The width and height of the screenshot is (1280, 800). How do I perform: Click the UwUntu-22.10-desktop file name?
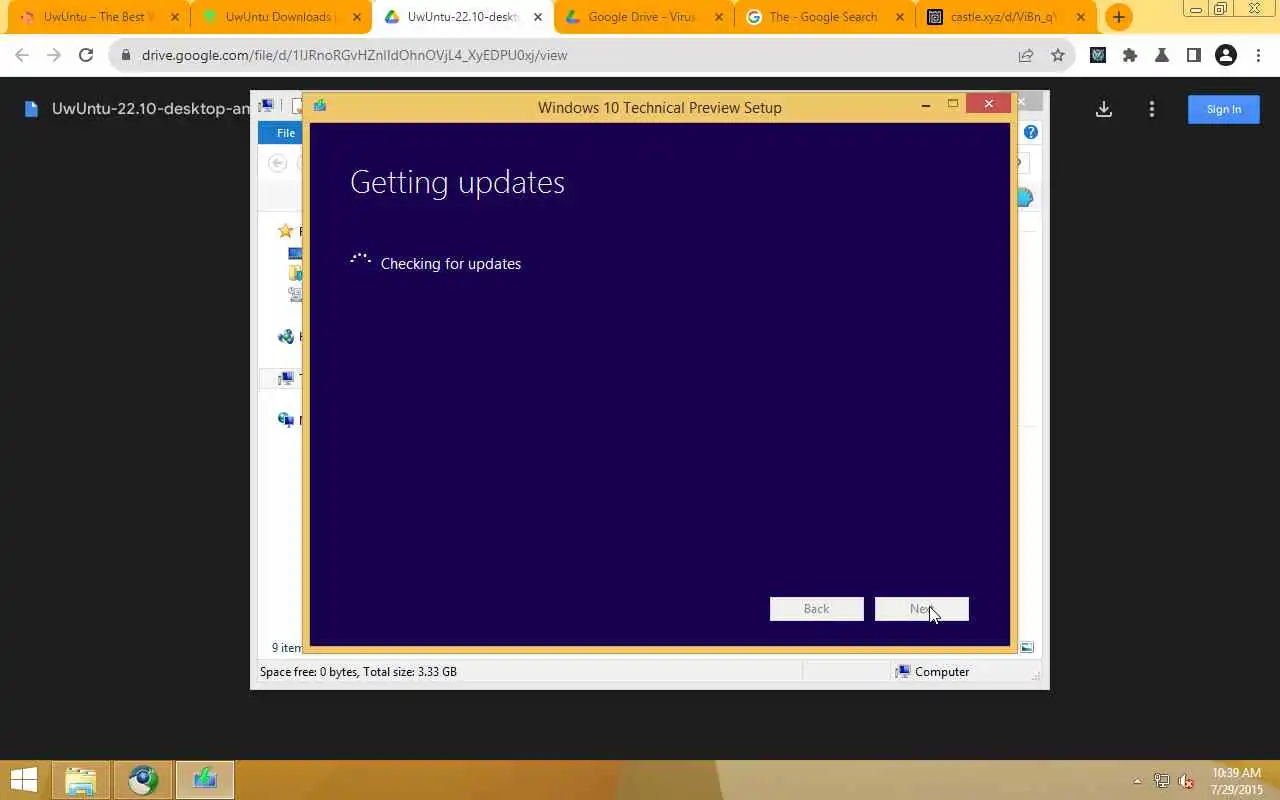[x=150, y=109]
